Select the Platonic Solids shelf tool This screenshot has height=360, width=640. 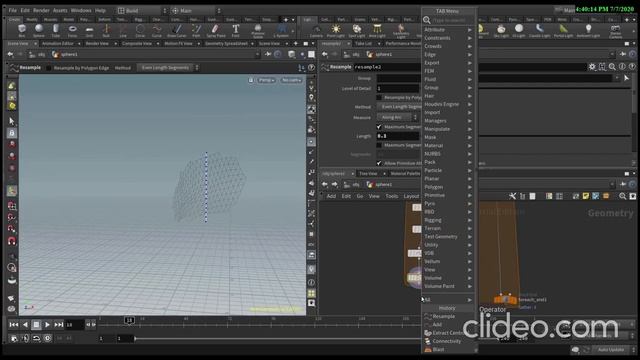pyautogui.click(x=258, y=30)
